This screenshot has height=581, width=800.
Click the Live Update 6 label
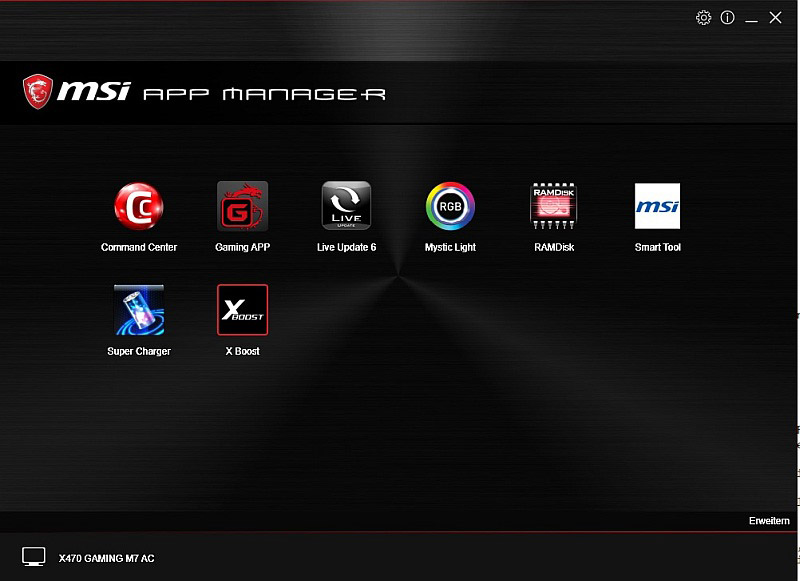pos(346,247)
